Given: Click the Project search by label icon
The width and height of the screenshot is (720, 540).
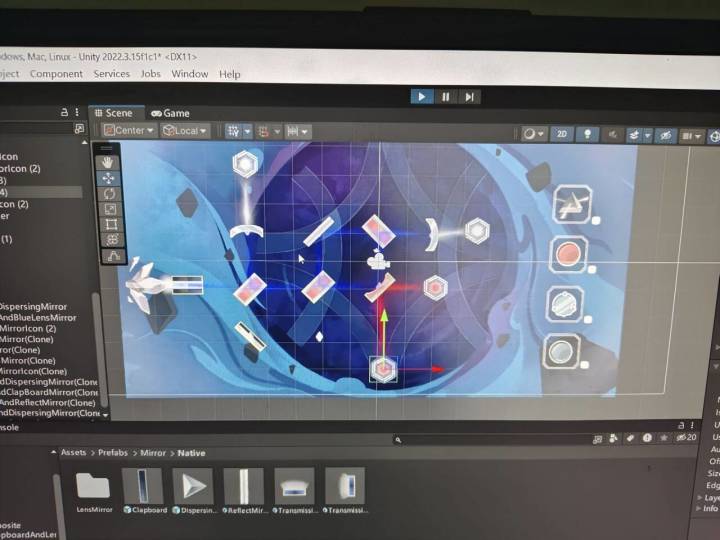Looking at the screenshot, I should tap(630, 438).
